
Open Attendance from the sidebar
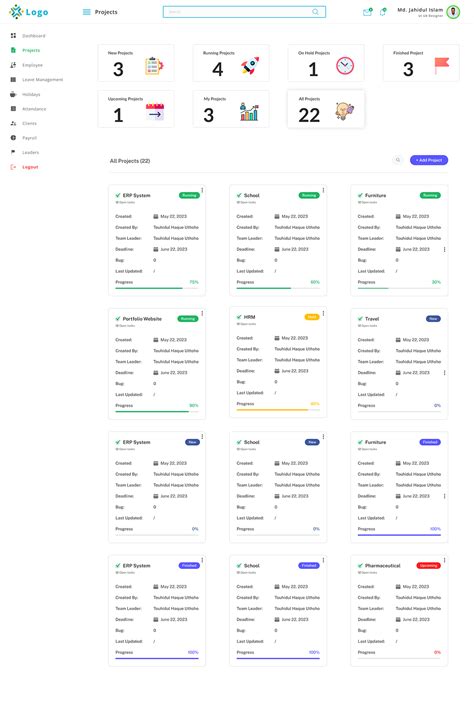(34, 109)
